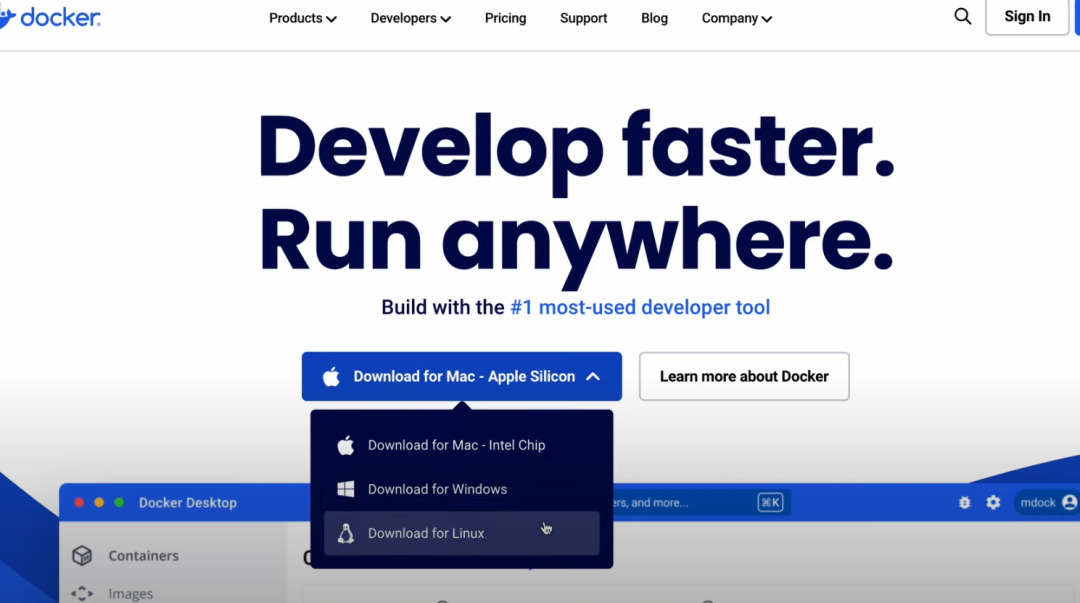
Task: Click the Linux penguin icon in dropdown
Action: (x=346, y=533)
